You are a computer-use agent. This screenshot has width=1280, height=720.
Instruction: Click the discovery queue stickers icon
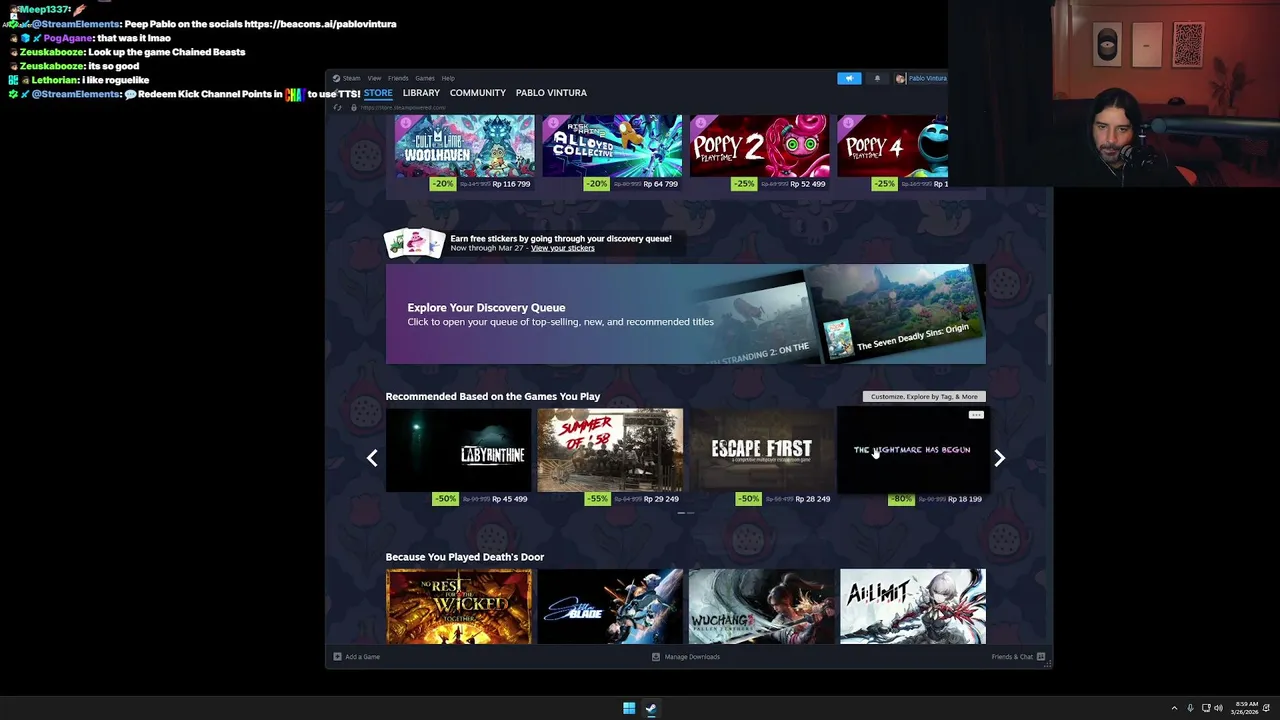[x=414, y=243]
